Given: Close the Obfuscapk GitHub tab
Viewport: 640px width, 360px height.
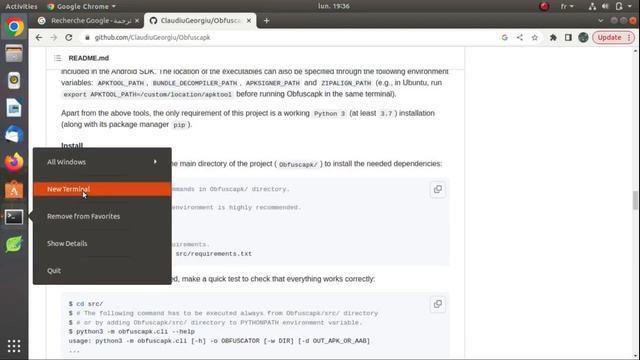Looking at the screenshot, I should (x=249, y=21).
